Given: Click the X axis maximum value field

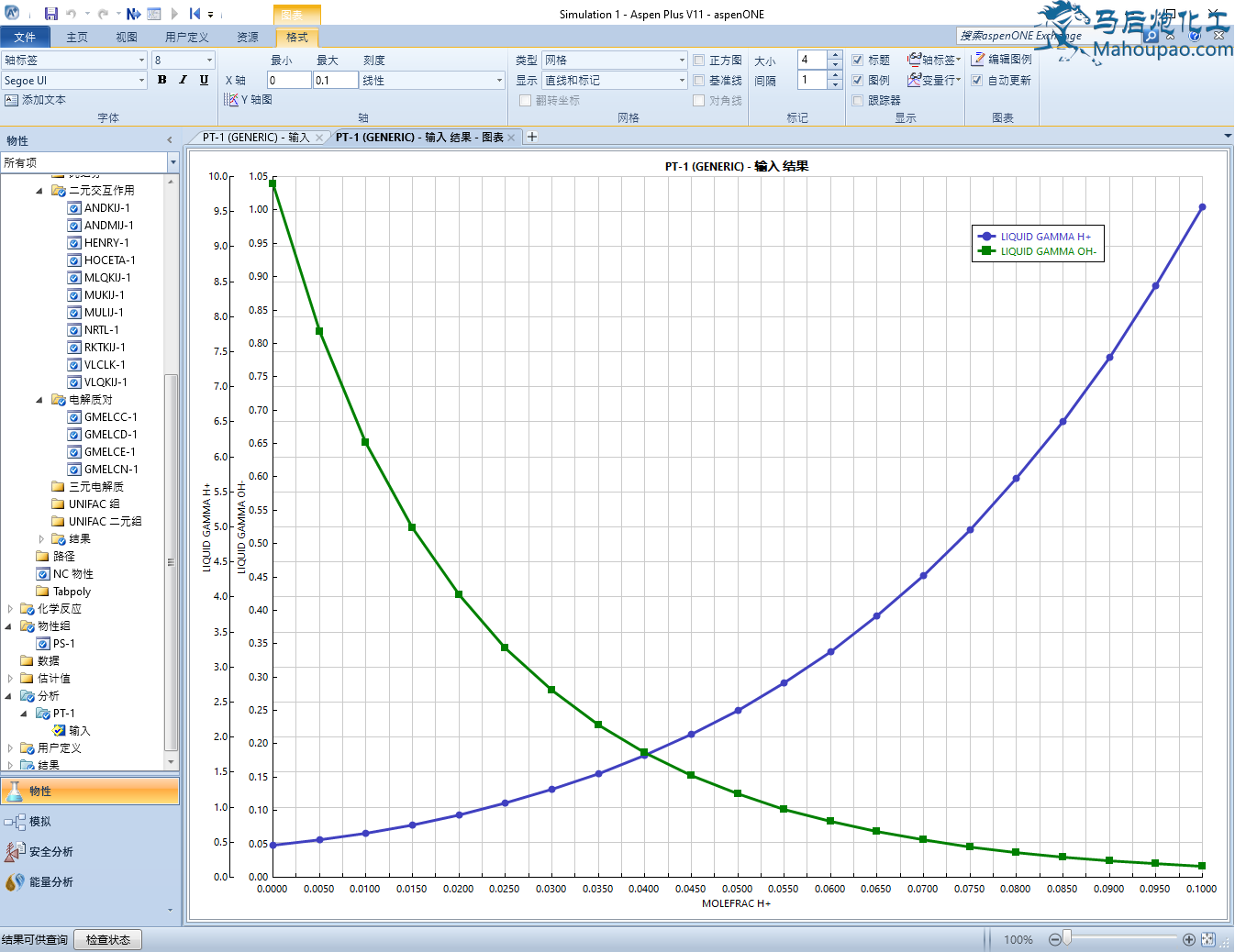Looking at the screenshot, I should point(336,81).
